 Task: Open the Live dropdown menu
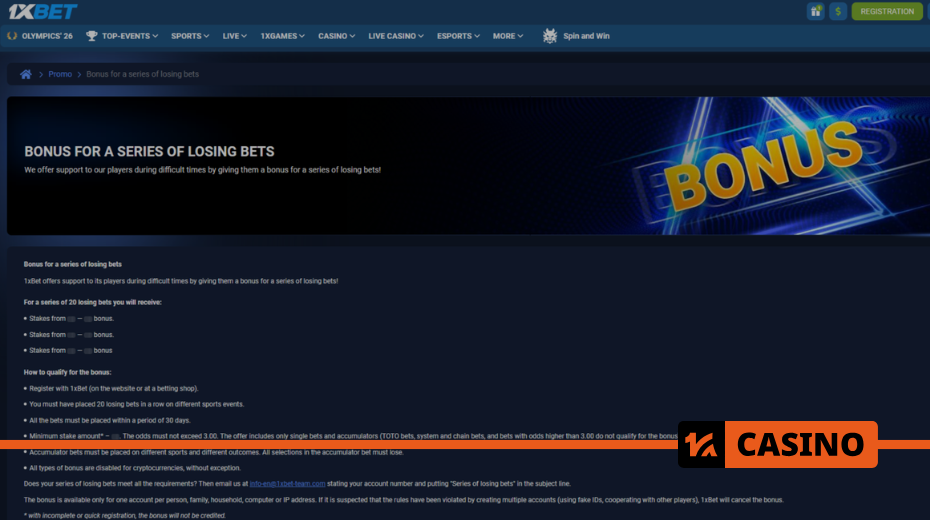(234, 36)
